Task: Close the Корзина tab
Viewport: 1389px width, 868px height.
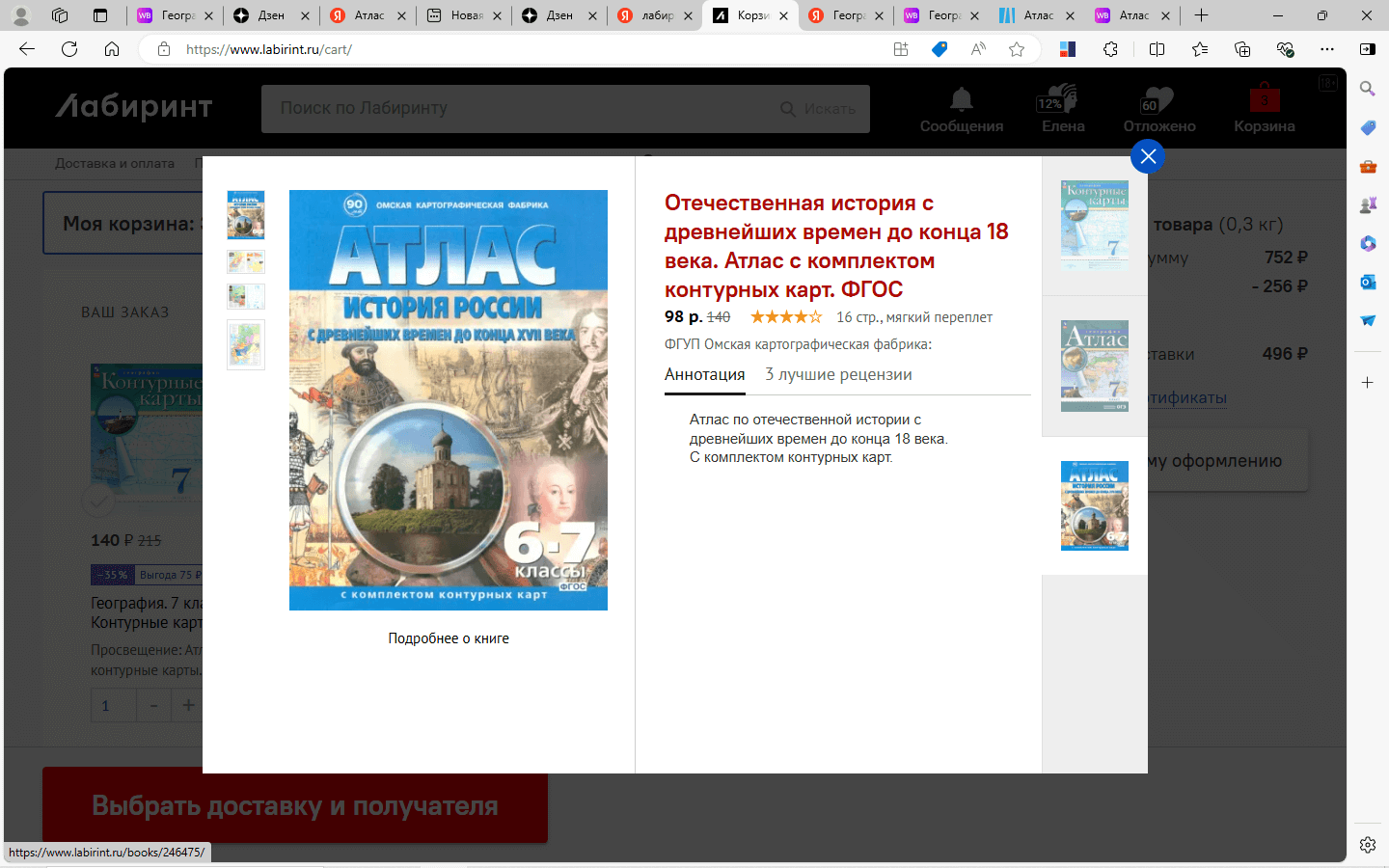Action: click(x=783, y=15)
